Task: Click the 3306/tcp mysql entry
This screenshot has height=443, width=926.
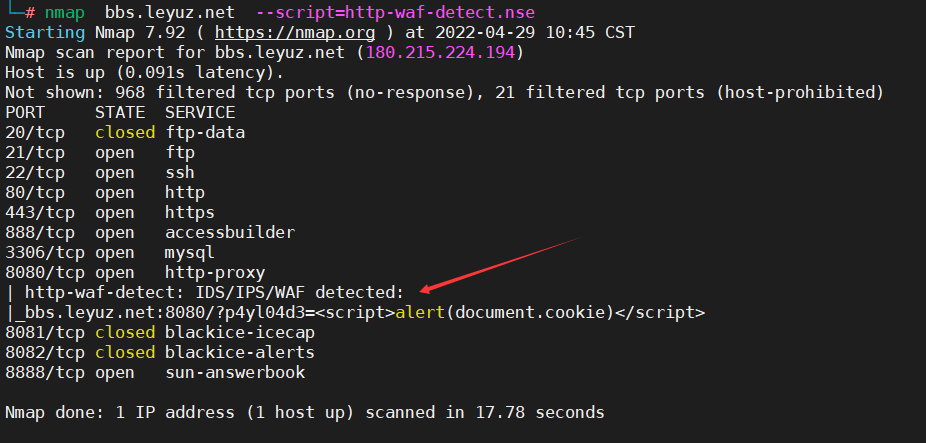Action: pos(110,253)
